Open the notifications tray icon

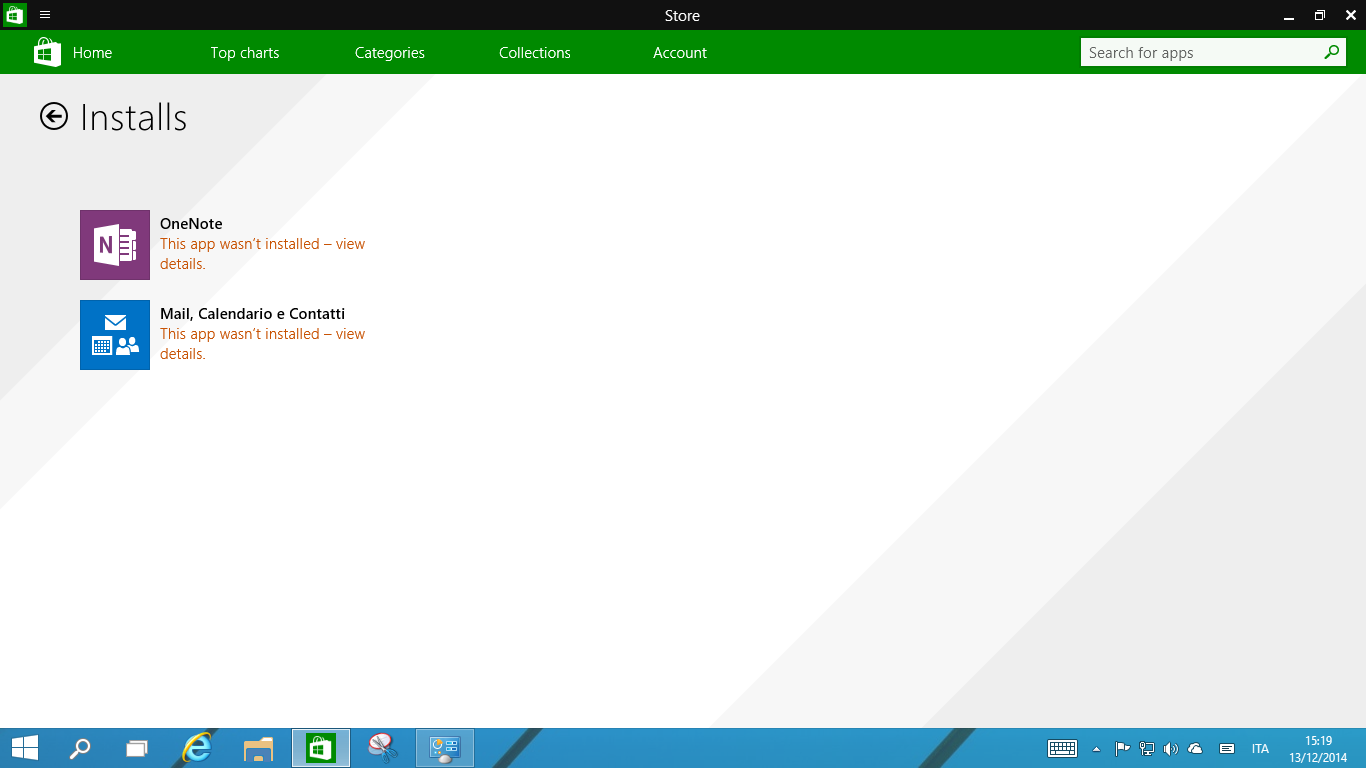click(x=1227, y=748)
